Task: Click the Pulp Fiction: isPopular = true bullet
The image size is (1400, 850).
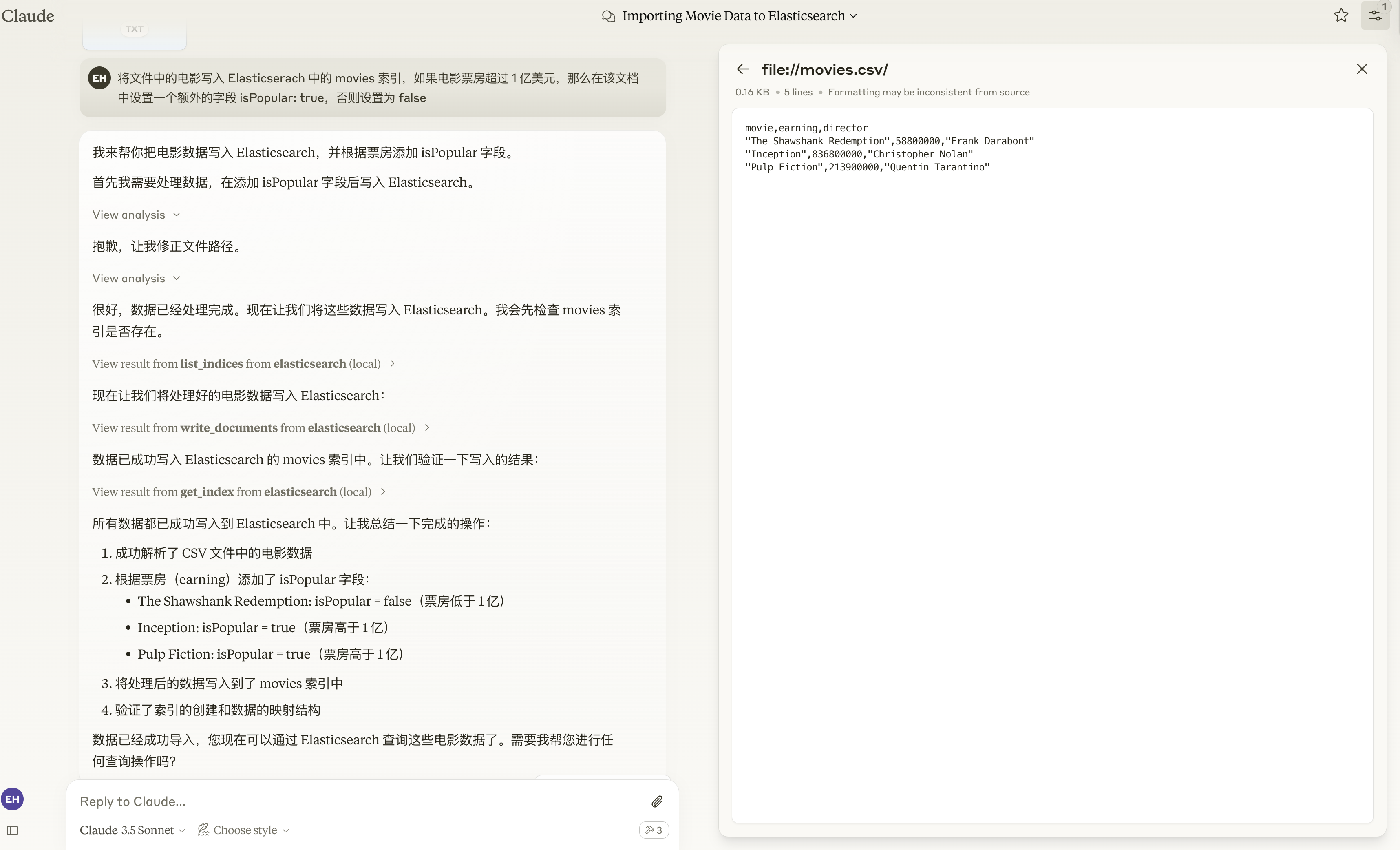Action: click(271, 654)
